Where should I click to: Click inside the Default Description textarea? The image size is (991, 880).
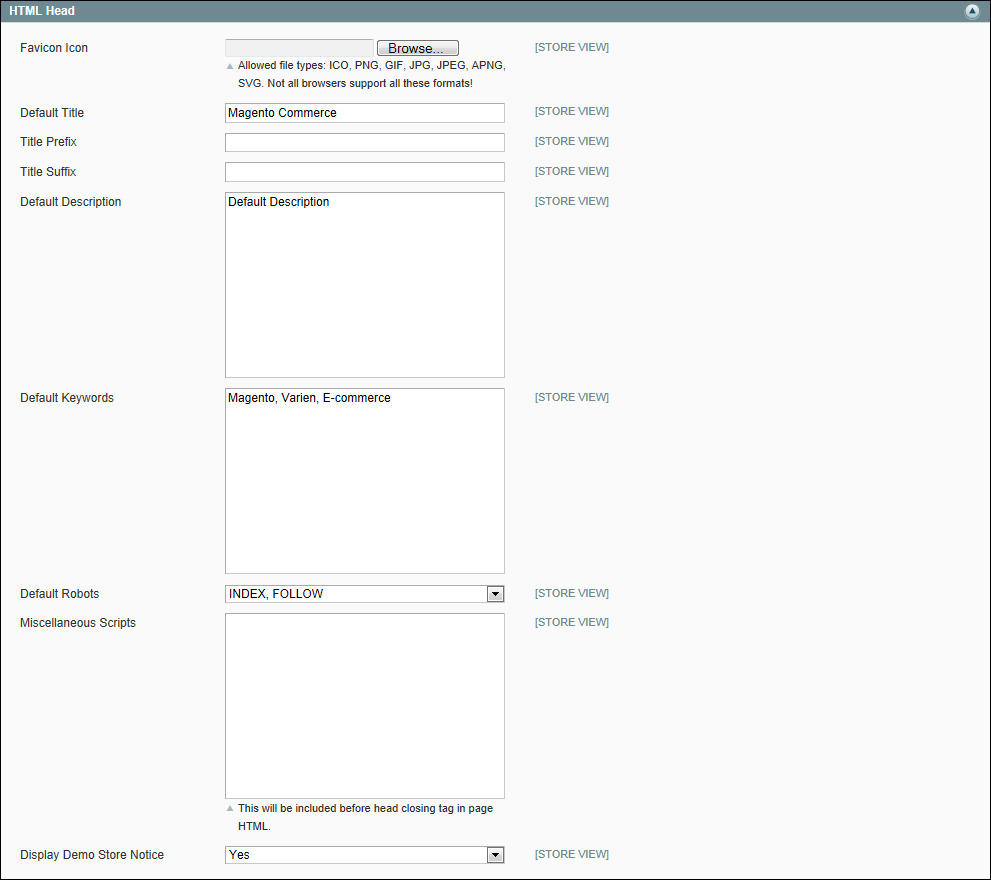365,285
